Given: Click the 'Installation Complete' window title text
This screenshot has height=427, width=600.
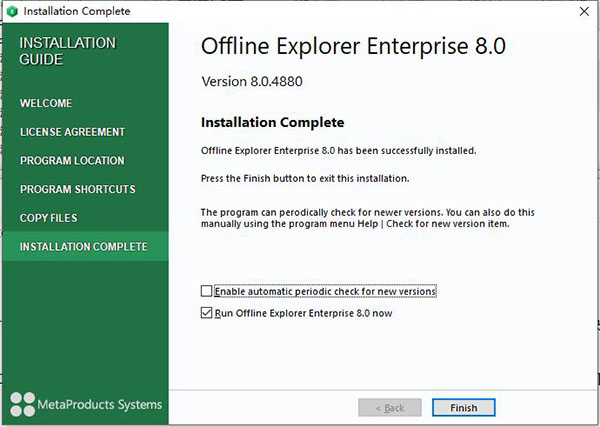Looking at the screenshot, I should [77, 11].
